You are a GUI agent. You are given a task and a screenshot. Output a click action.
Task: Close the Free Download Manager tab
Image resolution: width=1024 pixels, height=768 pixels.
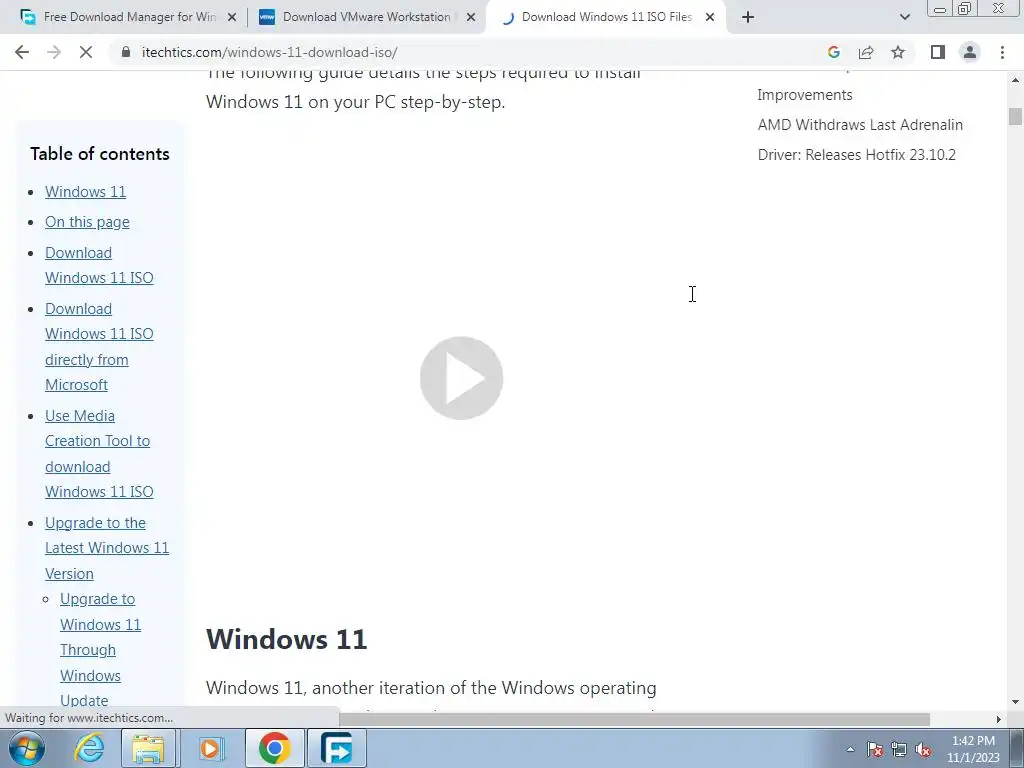231,17
